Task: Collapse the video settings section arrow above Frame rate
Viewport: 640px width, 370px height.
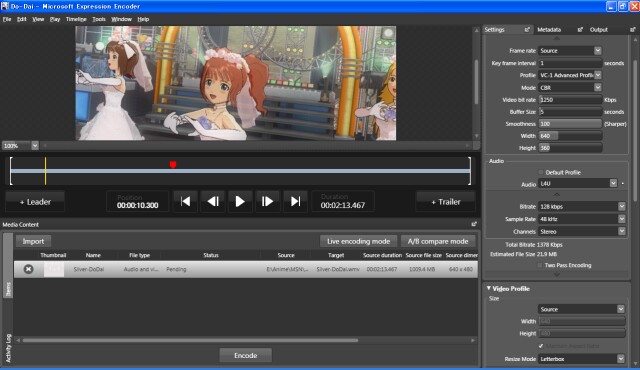Action: tap(556, 38)
